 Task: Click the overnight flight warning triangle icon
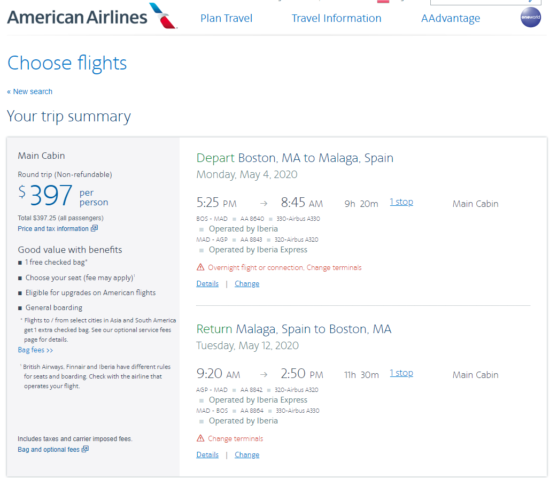click(x=200, y=268)
